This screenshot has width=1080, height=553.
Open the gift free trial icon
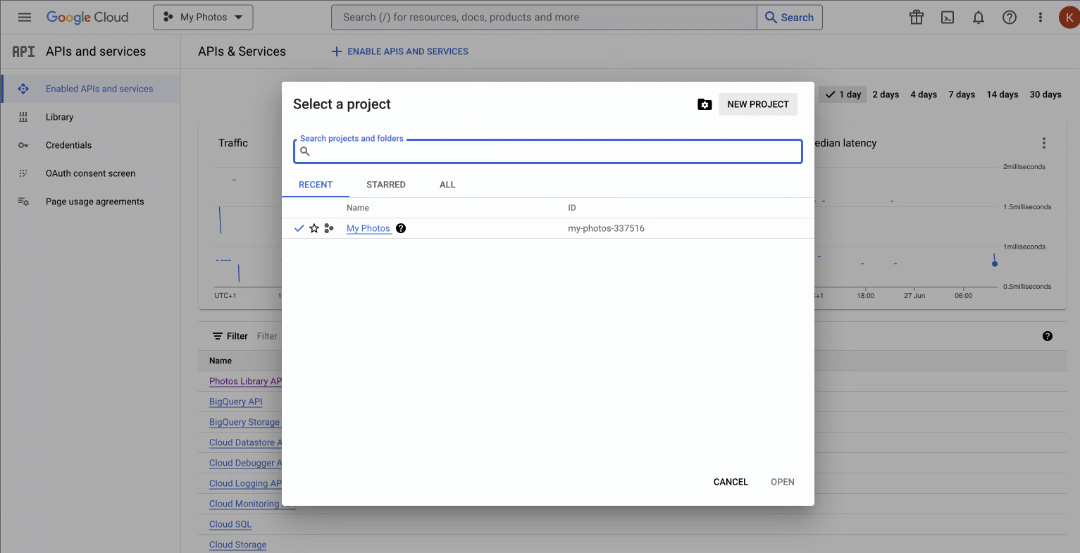tap(916, 17)
